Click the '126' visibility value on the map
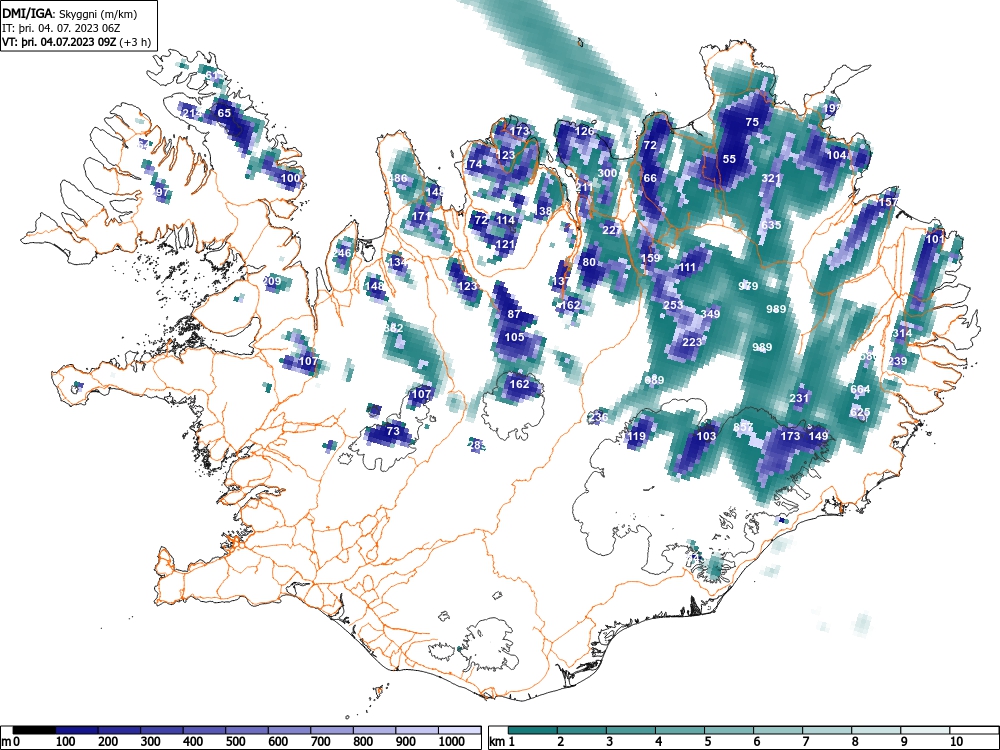 click(x=585, y=131)
